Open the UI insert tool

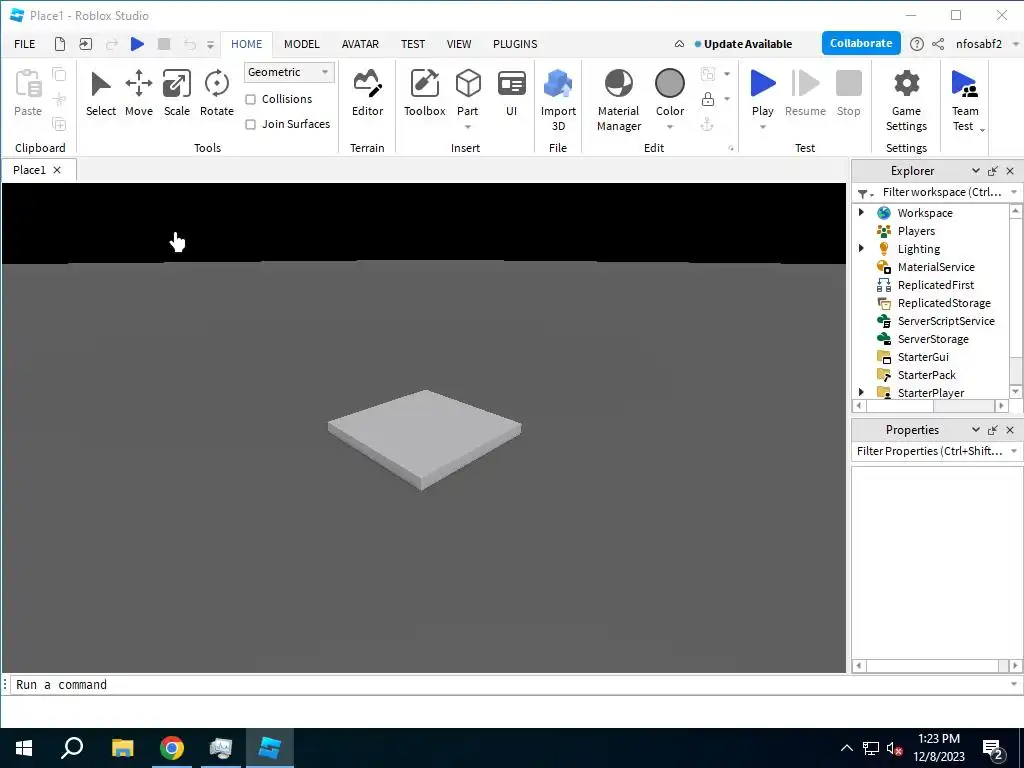pyautogui.click(x=511, y=94)
